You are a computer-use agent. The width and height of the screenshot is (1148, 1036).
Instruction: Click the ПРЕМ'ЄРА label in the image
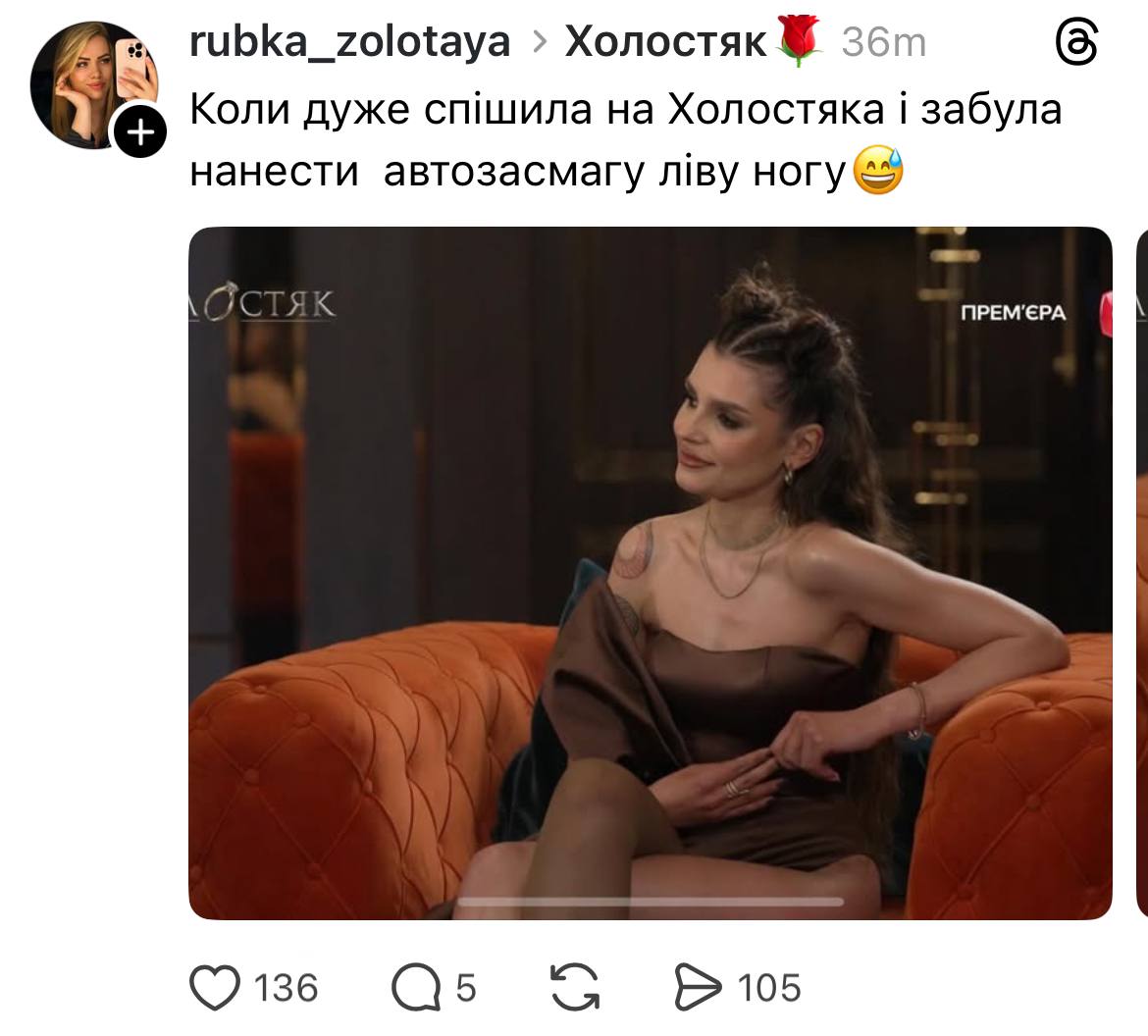point(1014,313)
